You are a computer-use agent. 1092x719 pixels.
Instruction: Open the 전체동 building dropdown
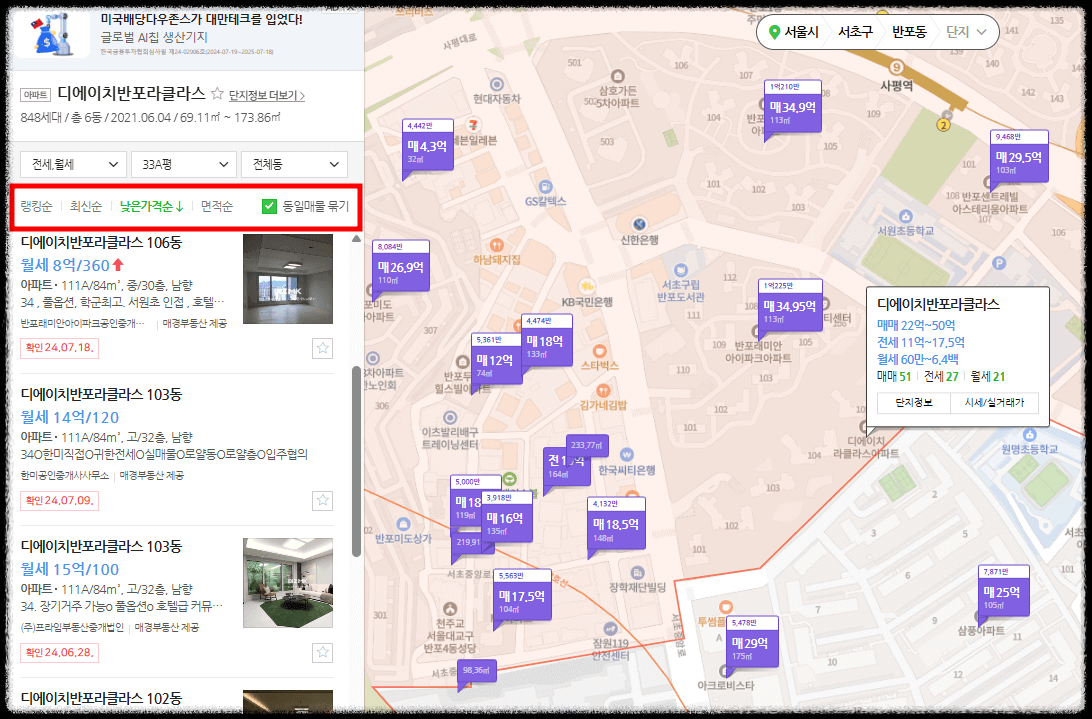click(294, 164)
